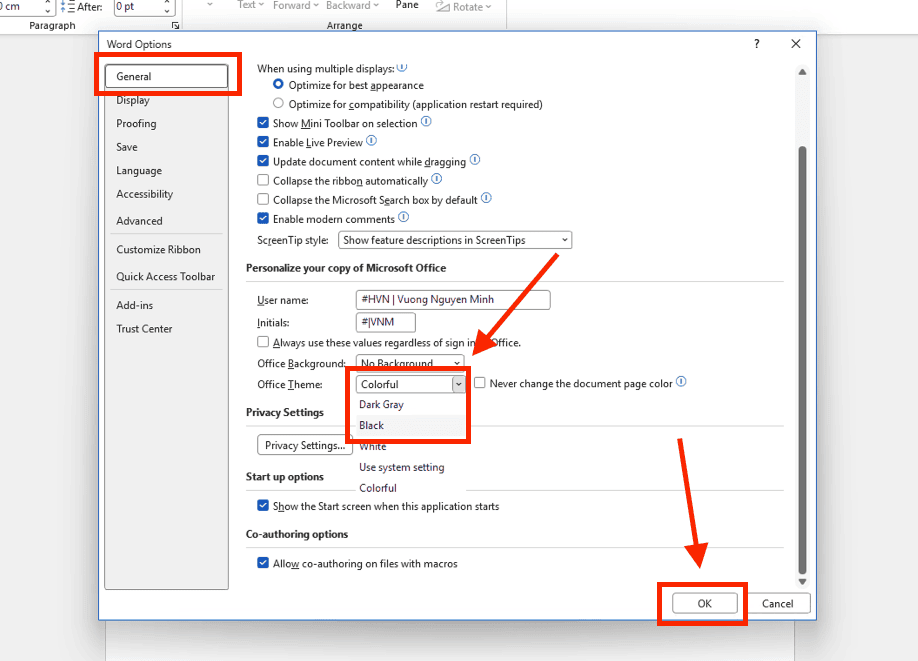Open the Bring Forward dropdown in ribbon
The image size is (918, 661).
[x=296, y=5]
